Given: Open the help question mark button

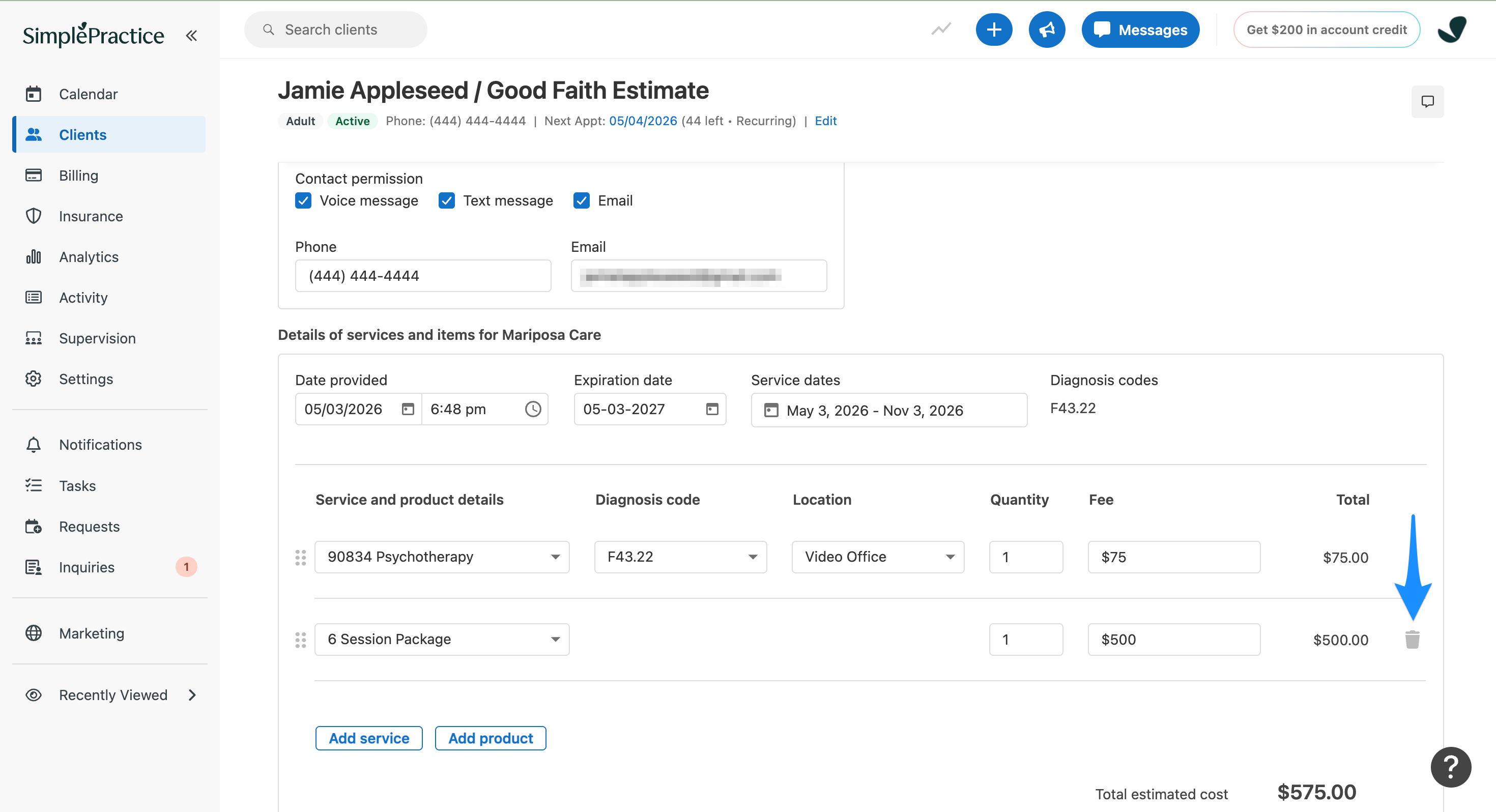Looking at the screenshot, I should click(x=1451, y=767).
